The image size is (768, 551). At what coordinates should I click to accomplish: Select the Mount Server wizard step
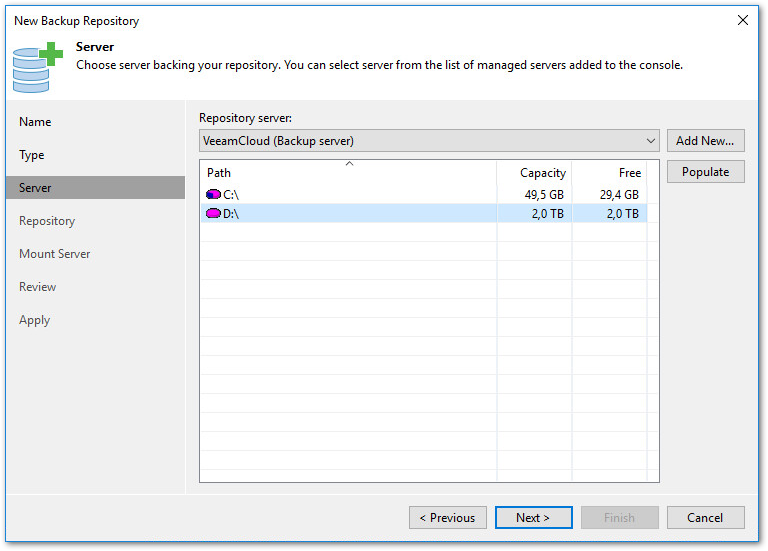55,254
